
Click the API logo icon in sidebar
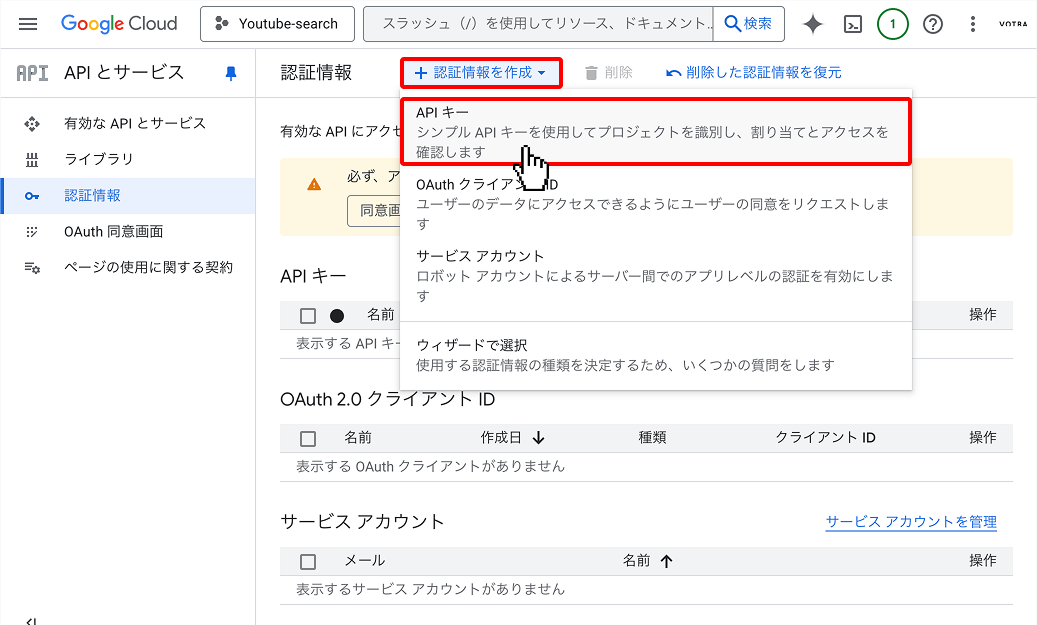pyautogui.click(x=32, y=73)
